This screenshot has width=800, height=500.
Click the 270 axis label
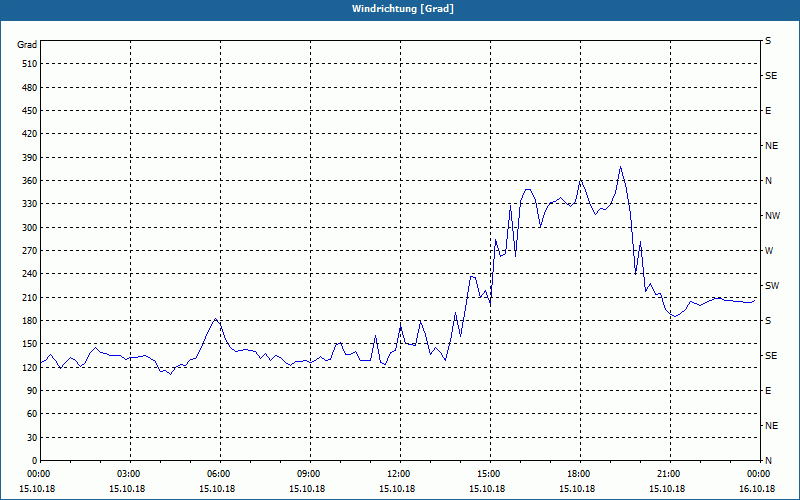tap(30, 251)
